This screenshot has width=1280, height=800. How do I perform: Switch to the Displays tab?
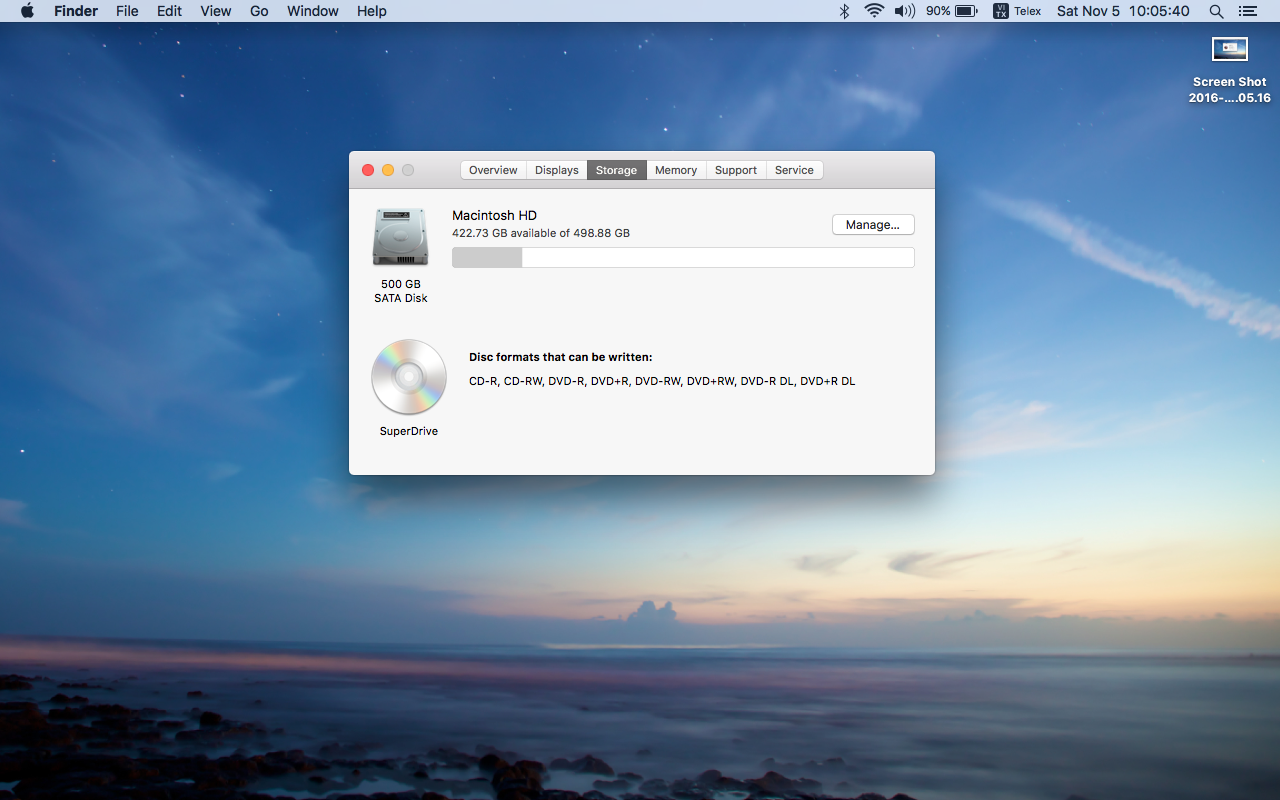coord(556,170)
